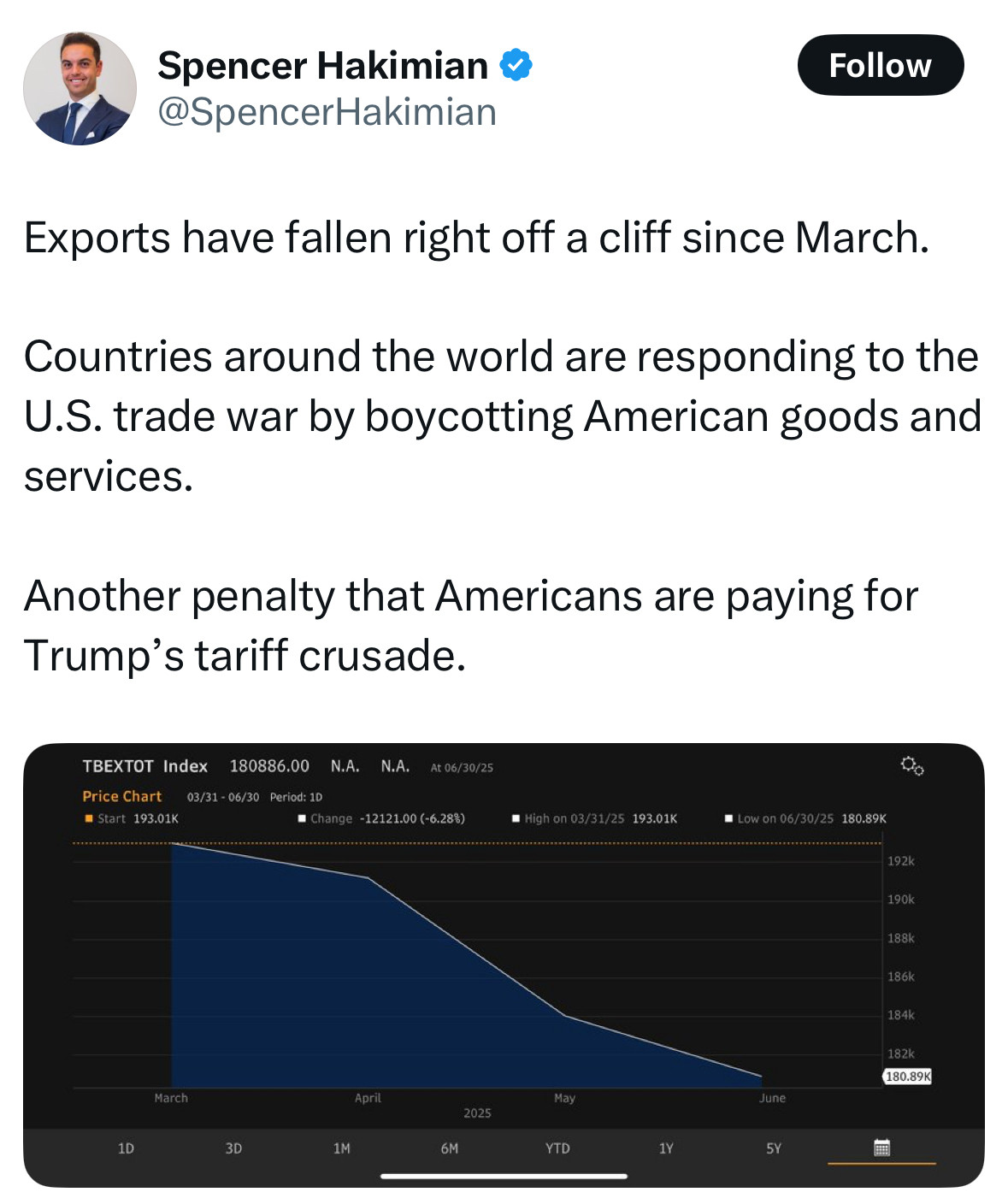Toggle the Change legend marker
1008x1198 pixels.
click(302, 818)
